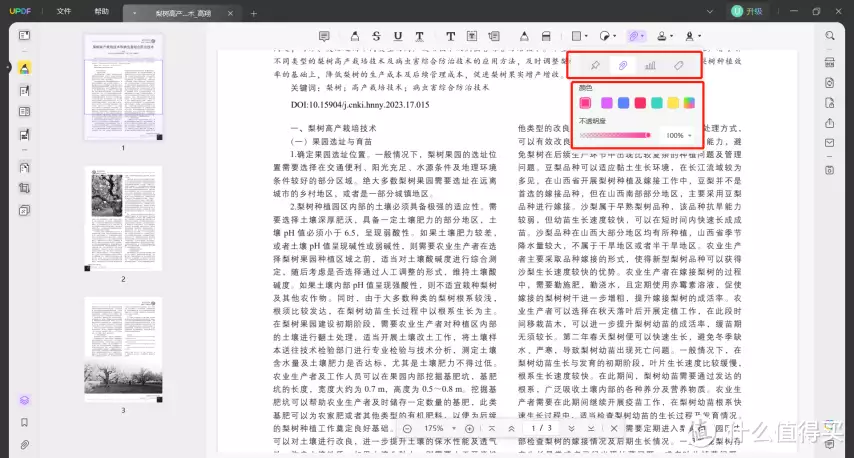Select the underline text tool

(x=398, y=37)
